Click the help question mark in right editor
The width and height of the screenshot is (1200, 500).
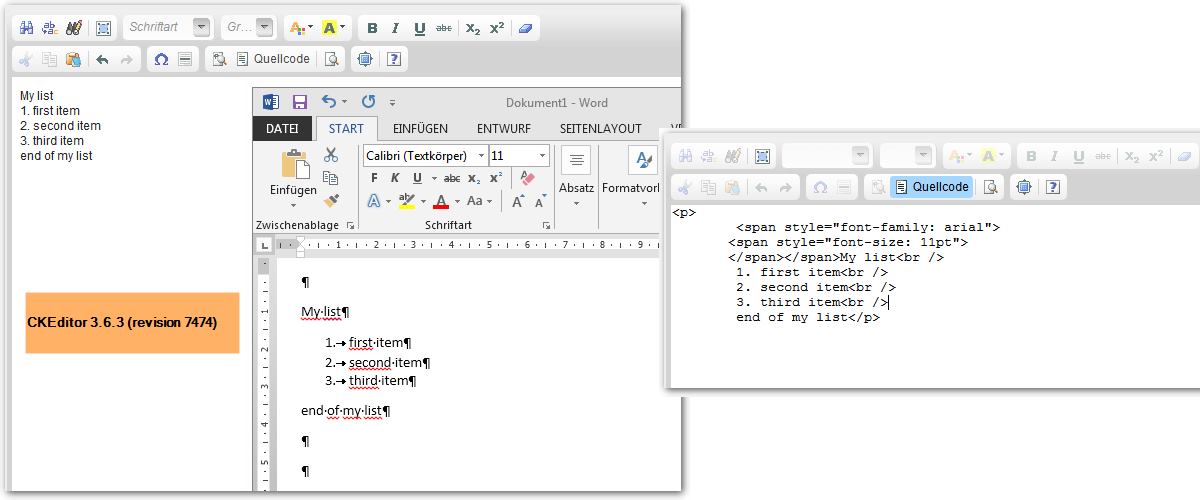tap(1051, 187)
